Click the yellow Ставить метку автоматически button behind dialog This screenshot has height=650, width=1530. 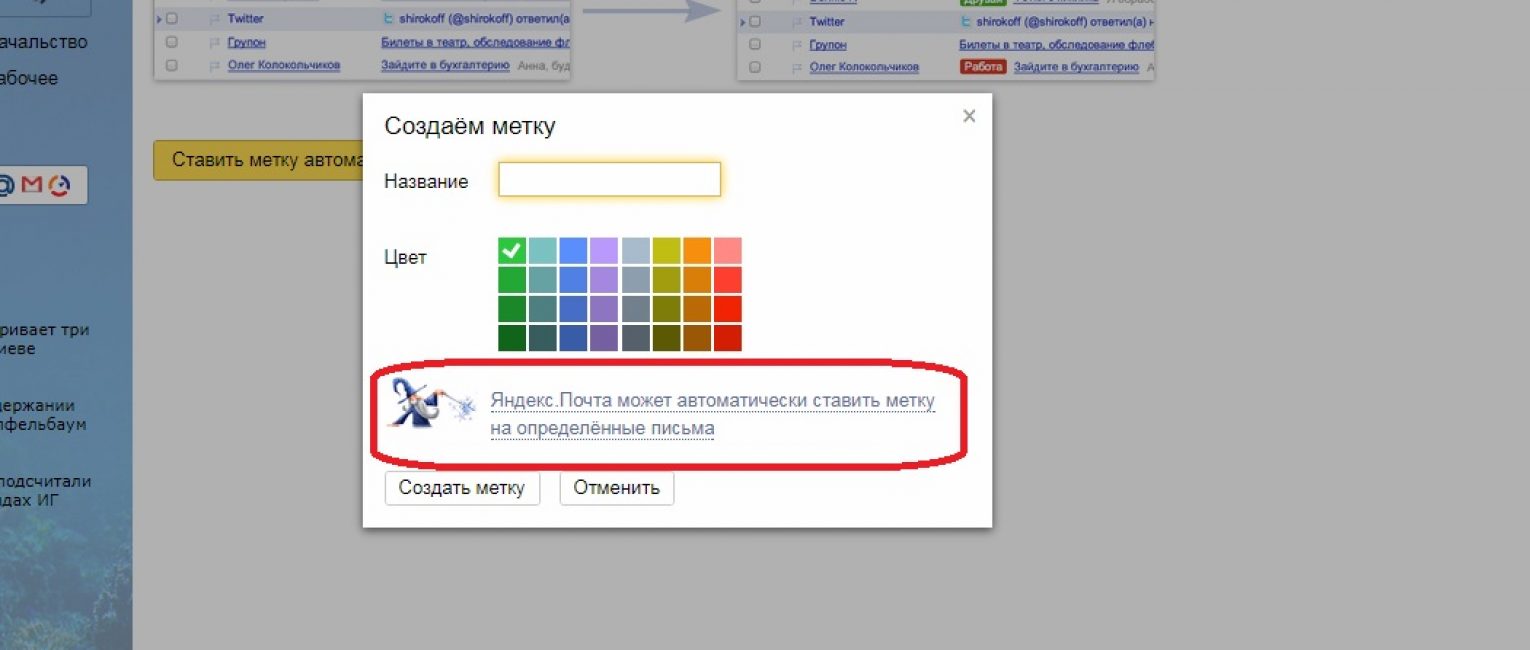(257, 160)
